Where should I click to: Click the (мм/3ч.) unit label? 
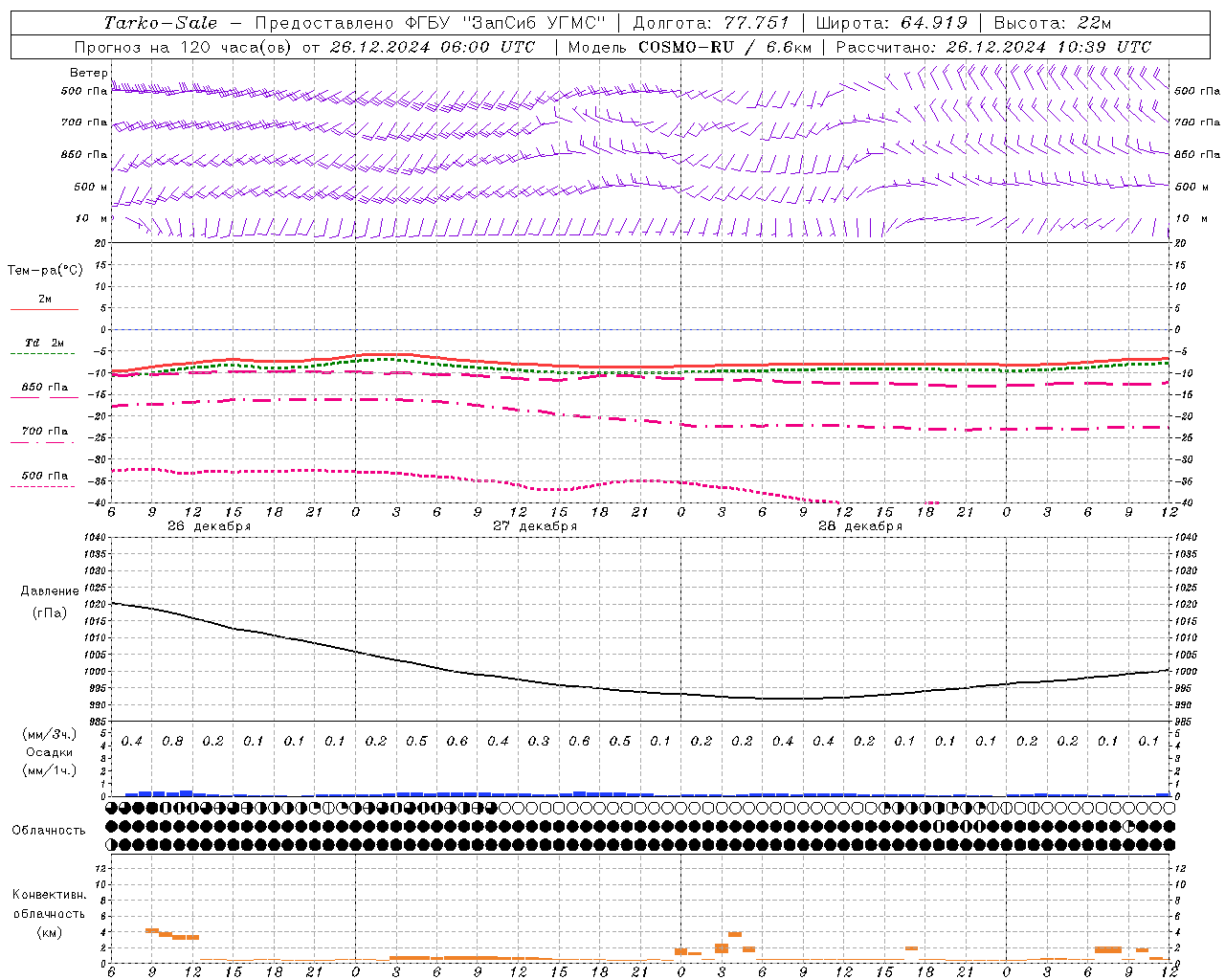pos(50,734)
